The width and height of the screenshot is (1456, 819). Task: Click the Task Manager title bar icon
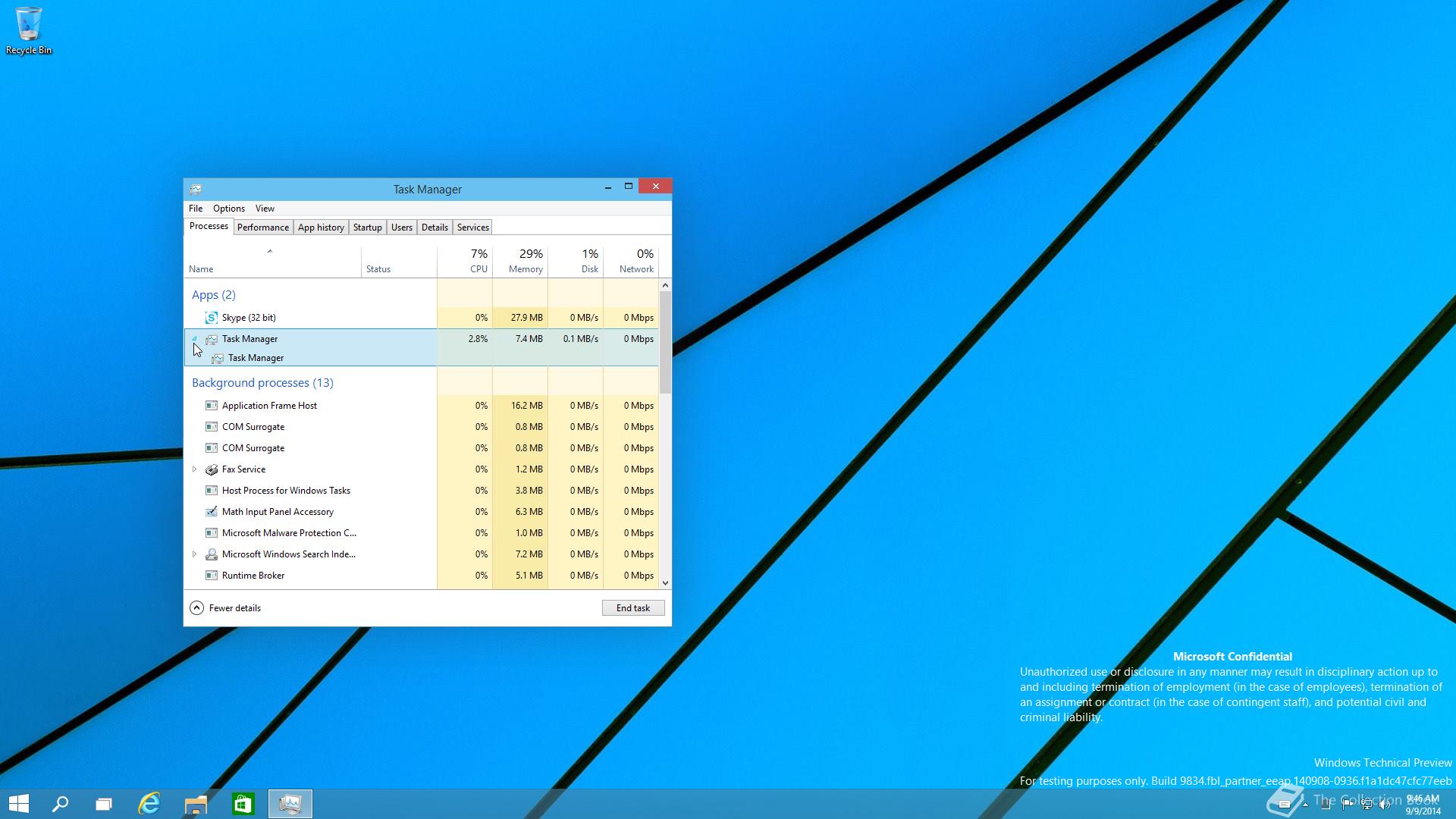point(196,189)
